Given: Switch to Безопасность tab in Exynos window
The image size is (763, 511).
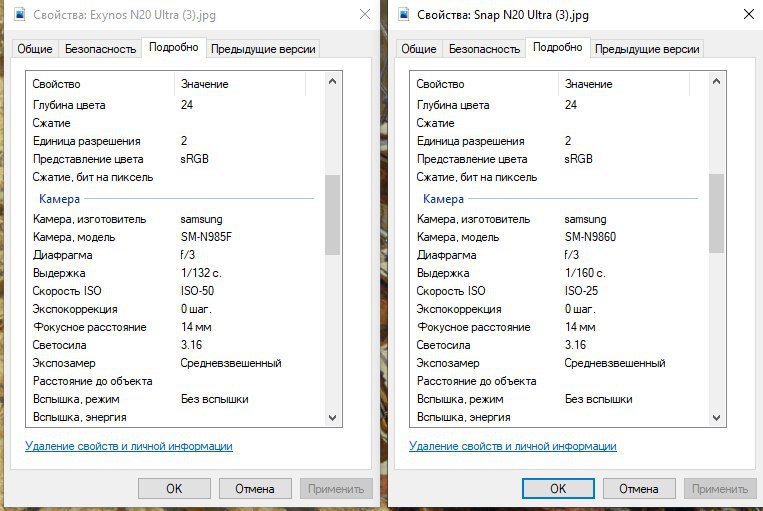Looking at the screenshot, I should coord(100,49).
